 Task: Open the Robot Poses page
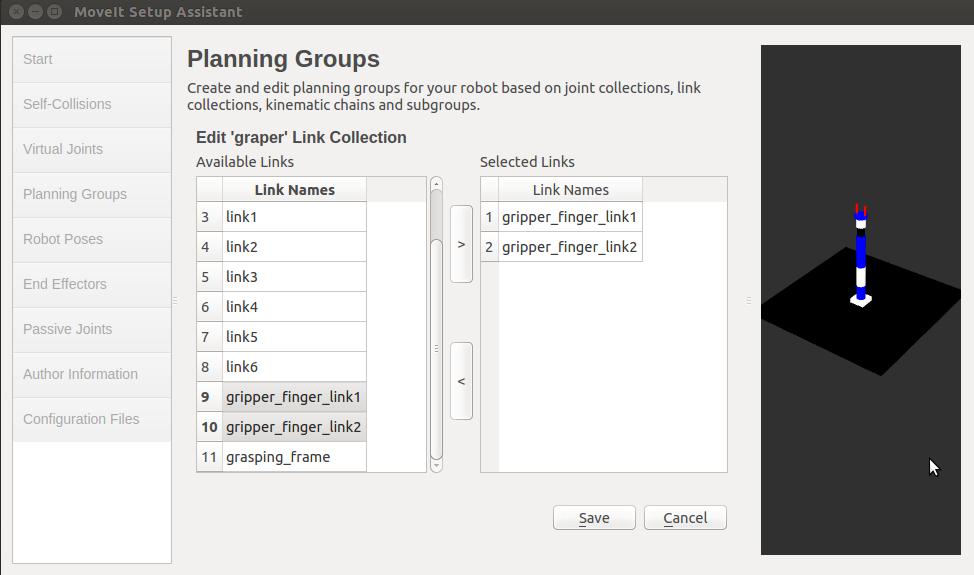point(92,239)
